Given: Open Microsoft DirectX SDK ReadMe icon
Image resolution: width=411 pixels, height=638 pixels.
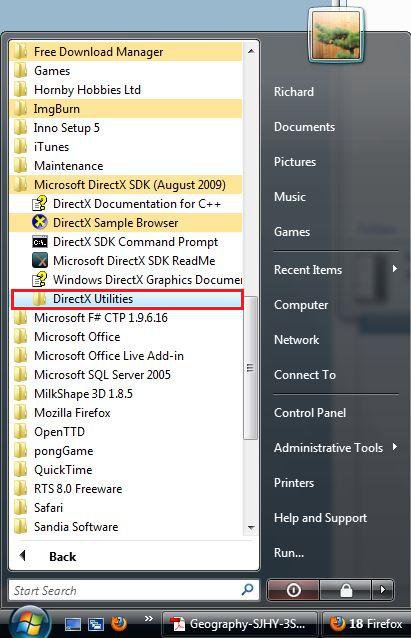Looking at the screenshot, I should click(x=39, y=261).
